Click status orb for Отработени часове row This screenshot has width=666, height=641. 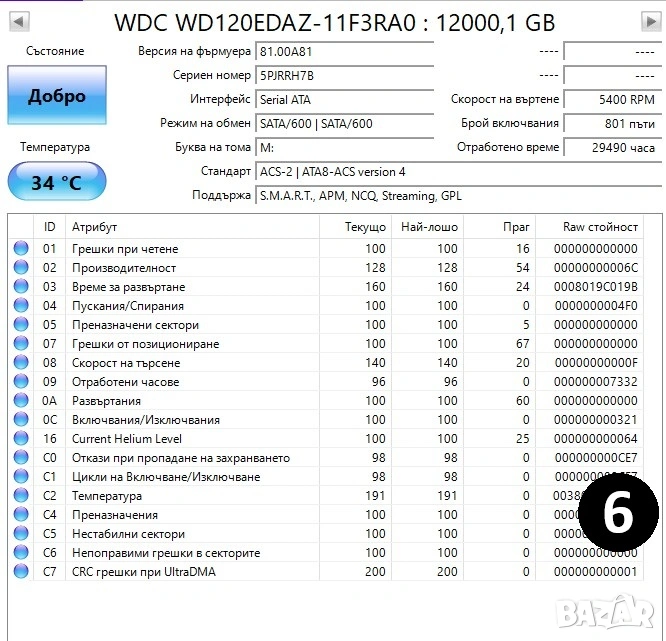click(21, 382)
